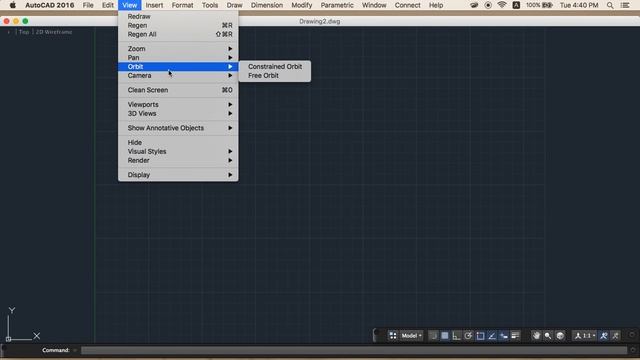Open the Format menu
640x360 pixels.
[182, 5]
